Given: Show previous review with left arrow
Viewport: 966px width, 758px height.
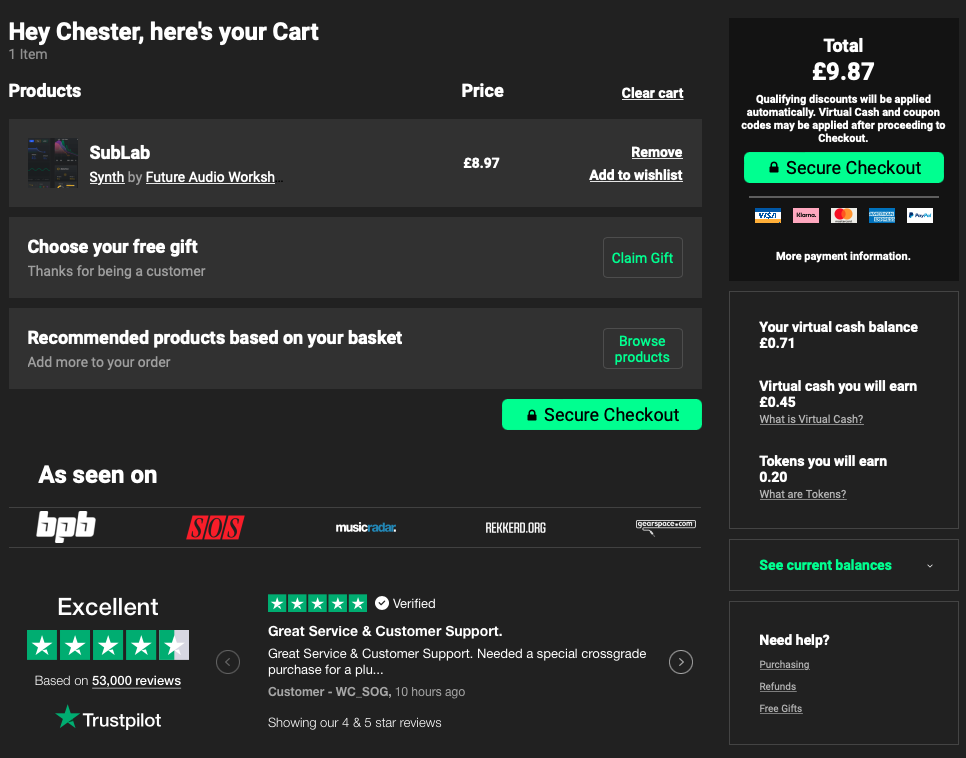Looking at the screenshot, I should (228, 662).
